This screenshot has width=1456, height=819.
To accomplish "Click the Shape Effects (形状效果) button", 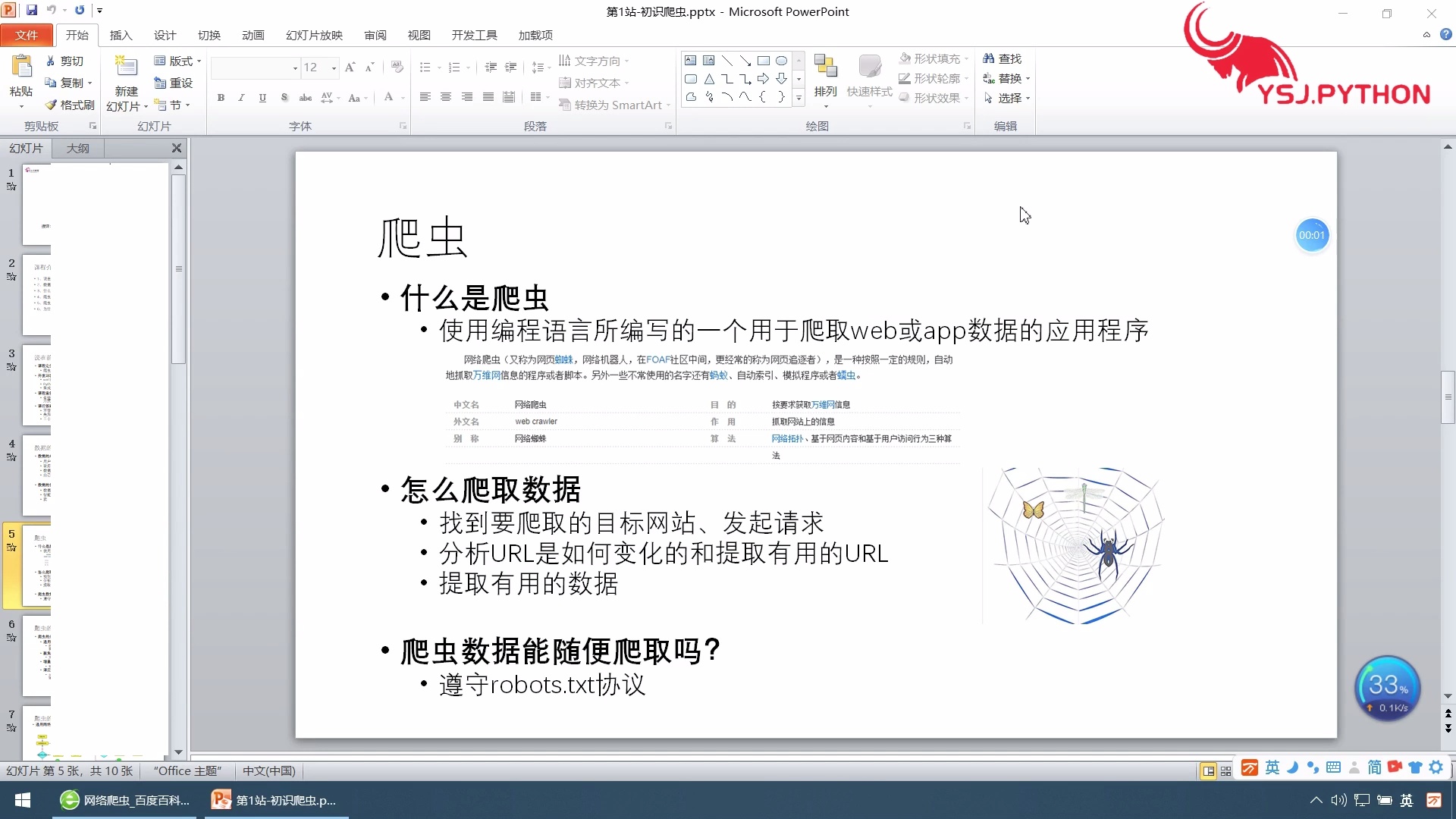I will [934, 98].
